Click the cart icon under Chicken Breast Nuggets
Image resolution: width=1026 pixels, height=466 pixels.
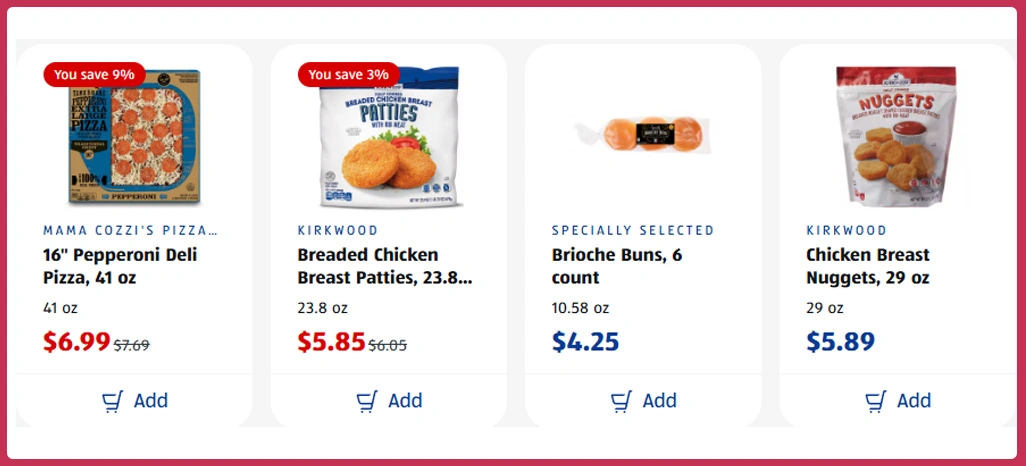(875, 401)
